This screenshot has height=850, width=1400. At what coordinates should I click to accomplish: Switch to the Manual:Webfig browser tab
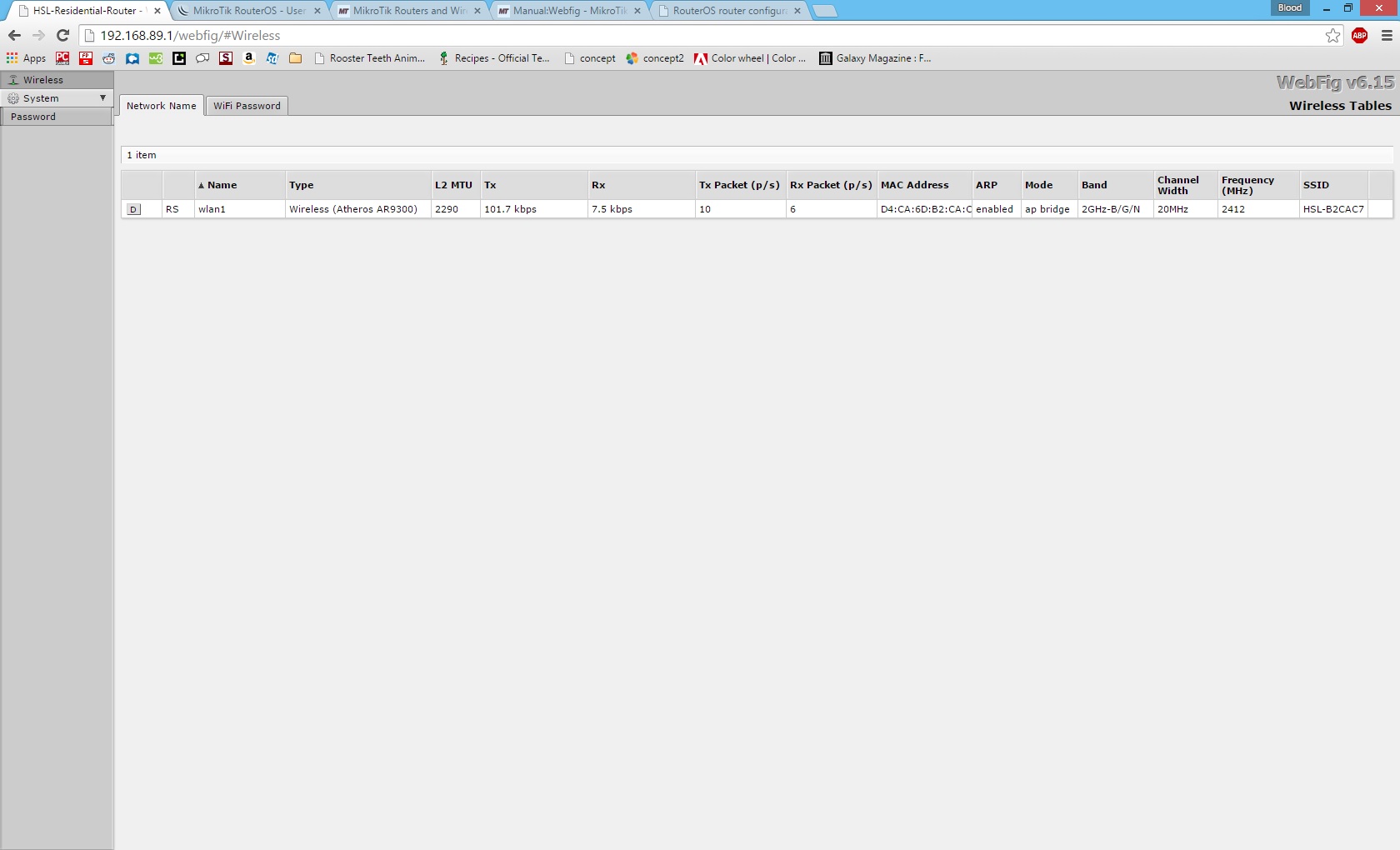(568, 11)
